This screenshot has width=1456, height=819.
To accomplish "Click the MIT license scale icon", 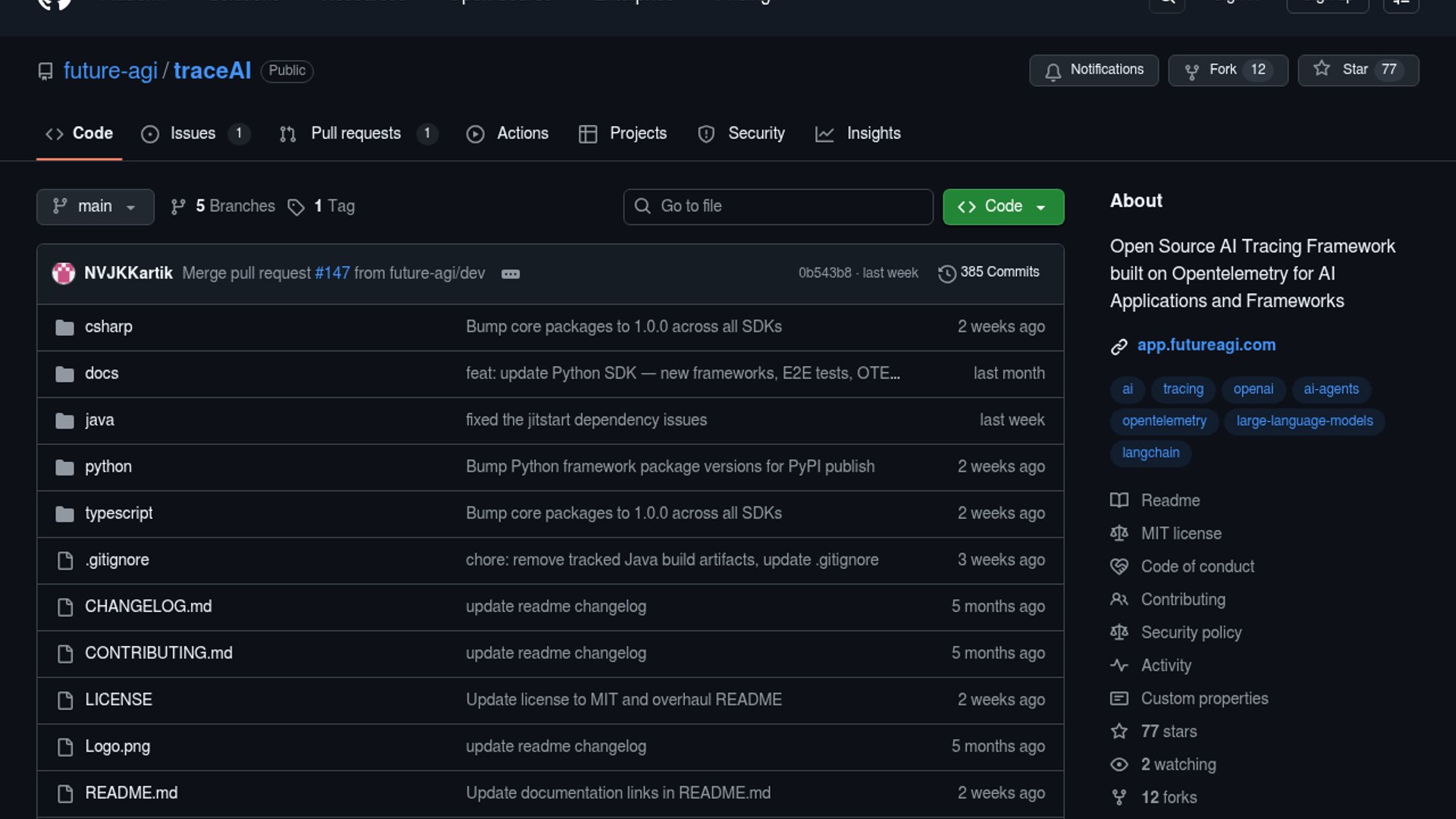I will (1119, 534).
